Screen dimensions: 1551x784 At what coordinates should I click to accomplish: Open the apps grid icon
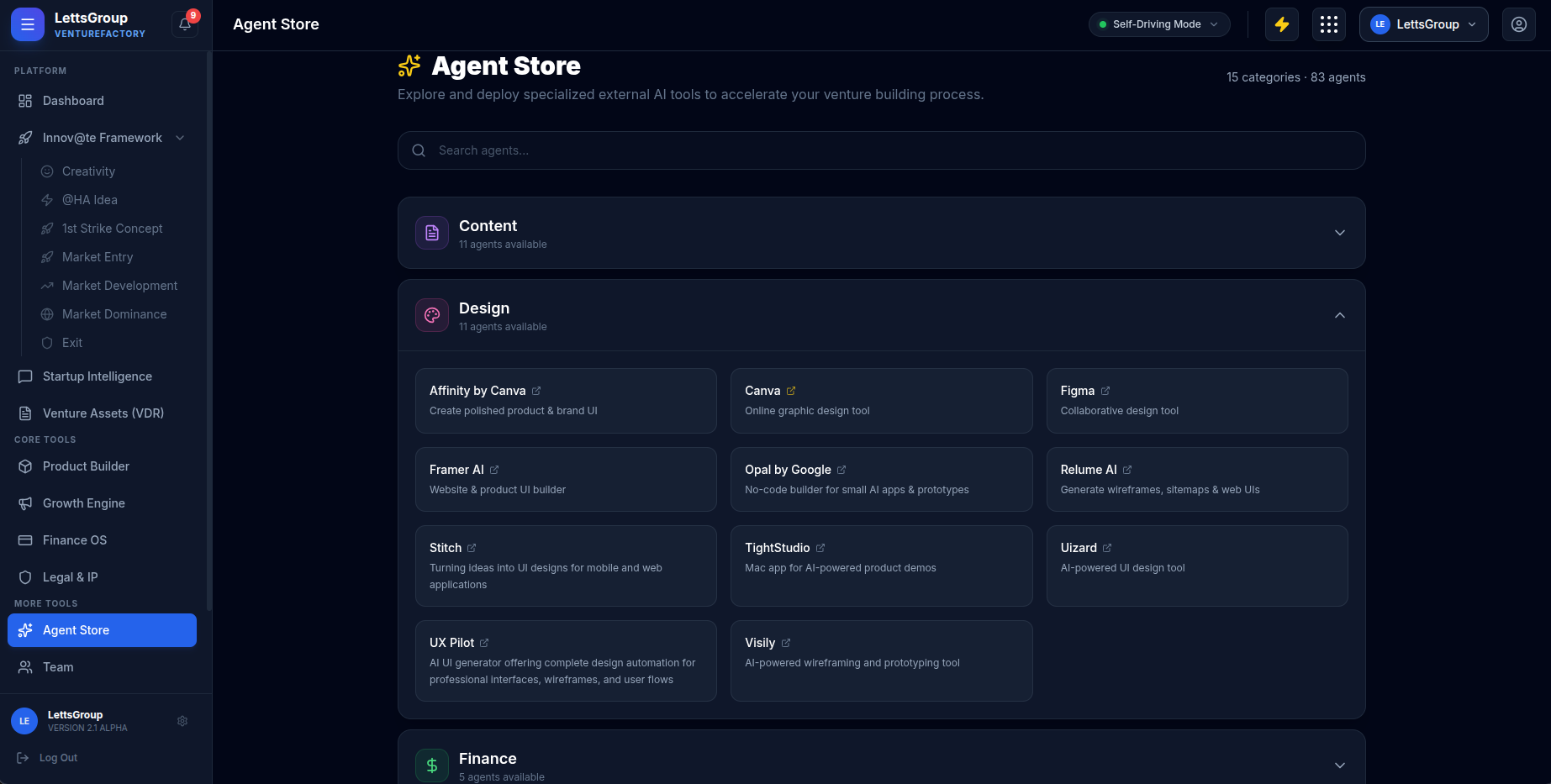click(1328, 24)
